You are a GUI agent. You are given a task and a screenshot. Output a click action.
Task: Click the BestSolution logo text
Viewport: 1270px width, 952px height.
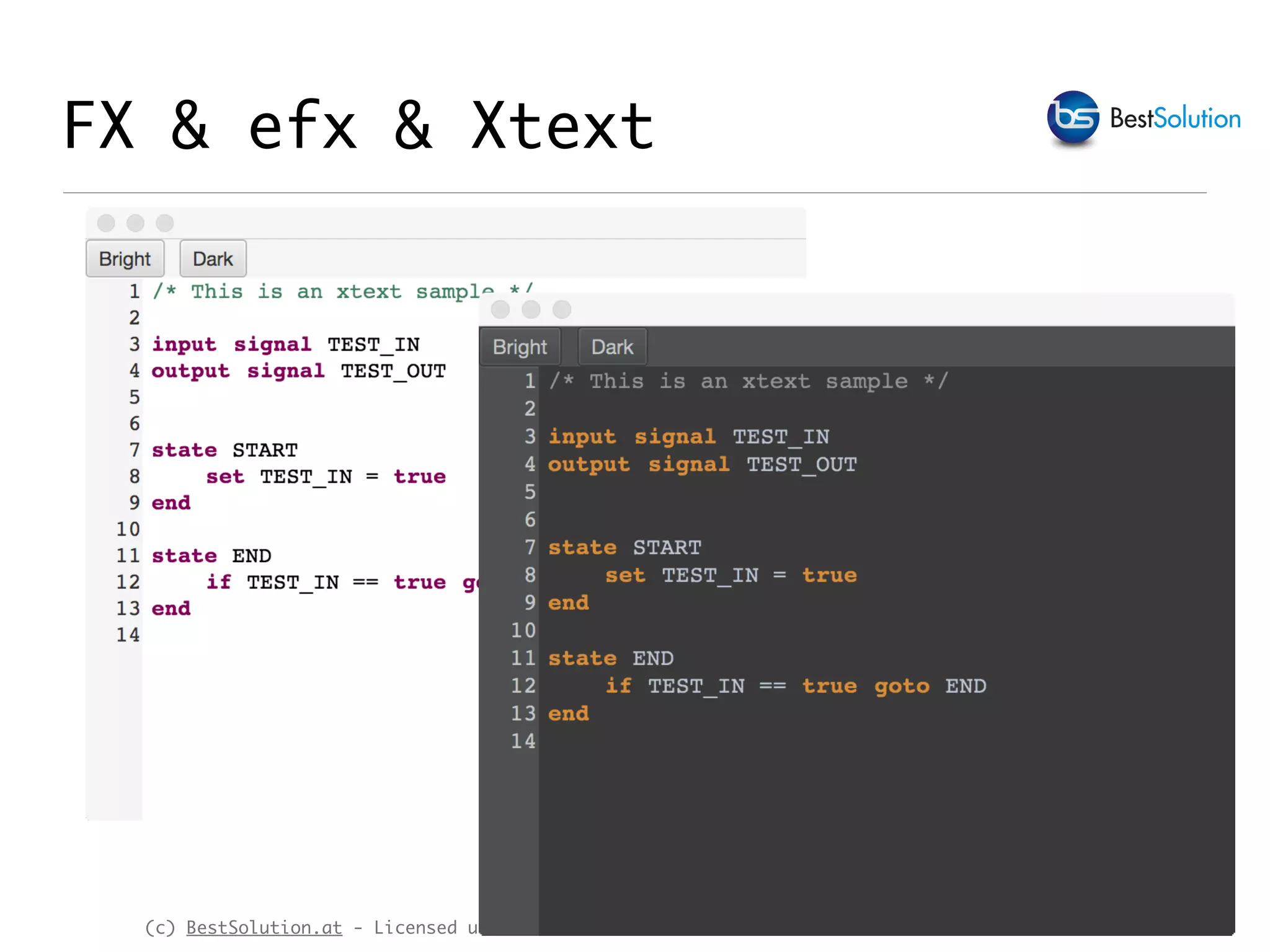pos(1175,118)
